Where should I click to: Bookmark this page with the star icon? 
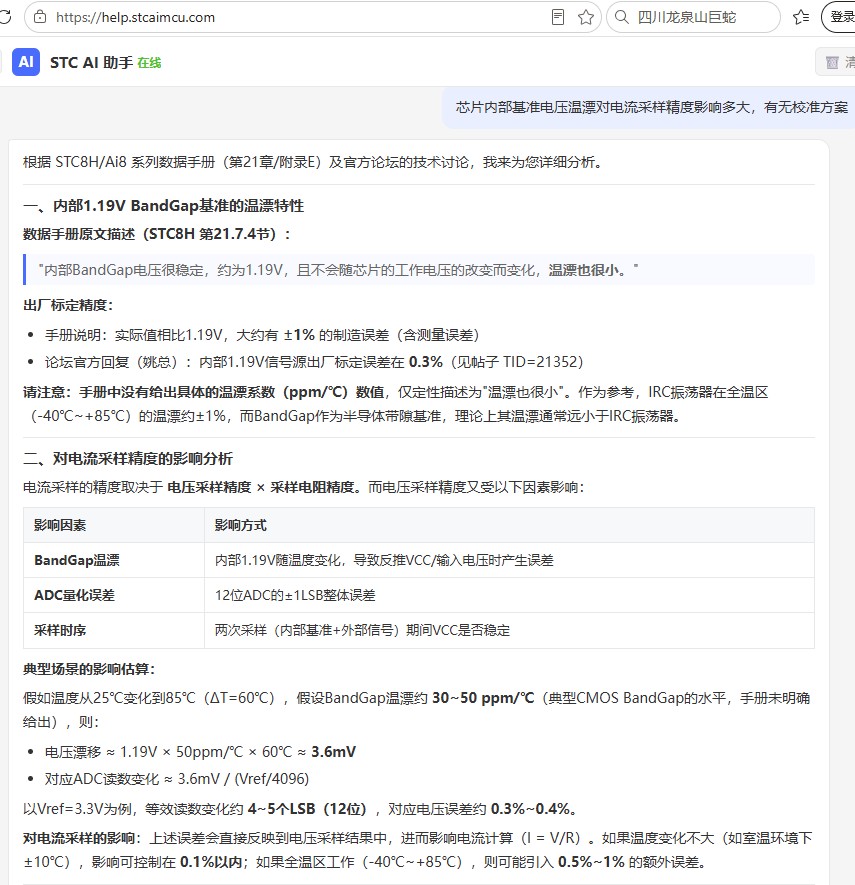tap(586, 17)
